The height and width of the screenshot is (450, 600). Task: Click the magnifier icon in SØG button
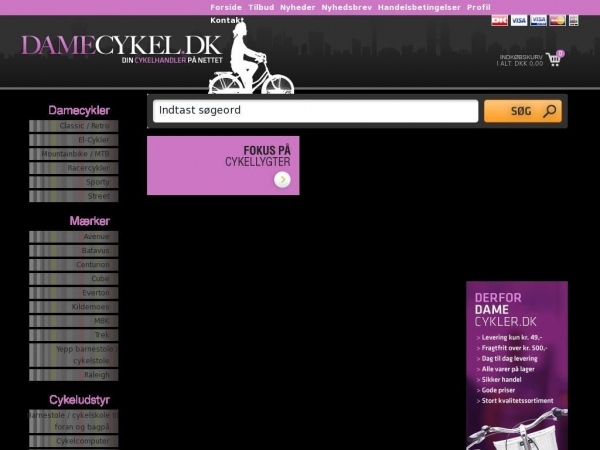tap(549, 111)
